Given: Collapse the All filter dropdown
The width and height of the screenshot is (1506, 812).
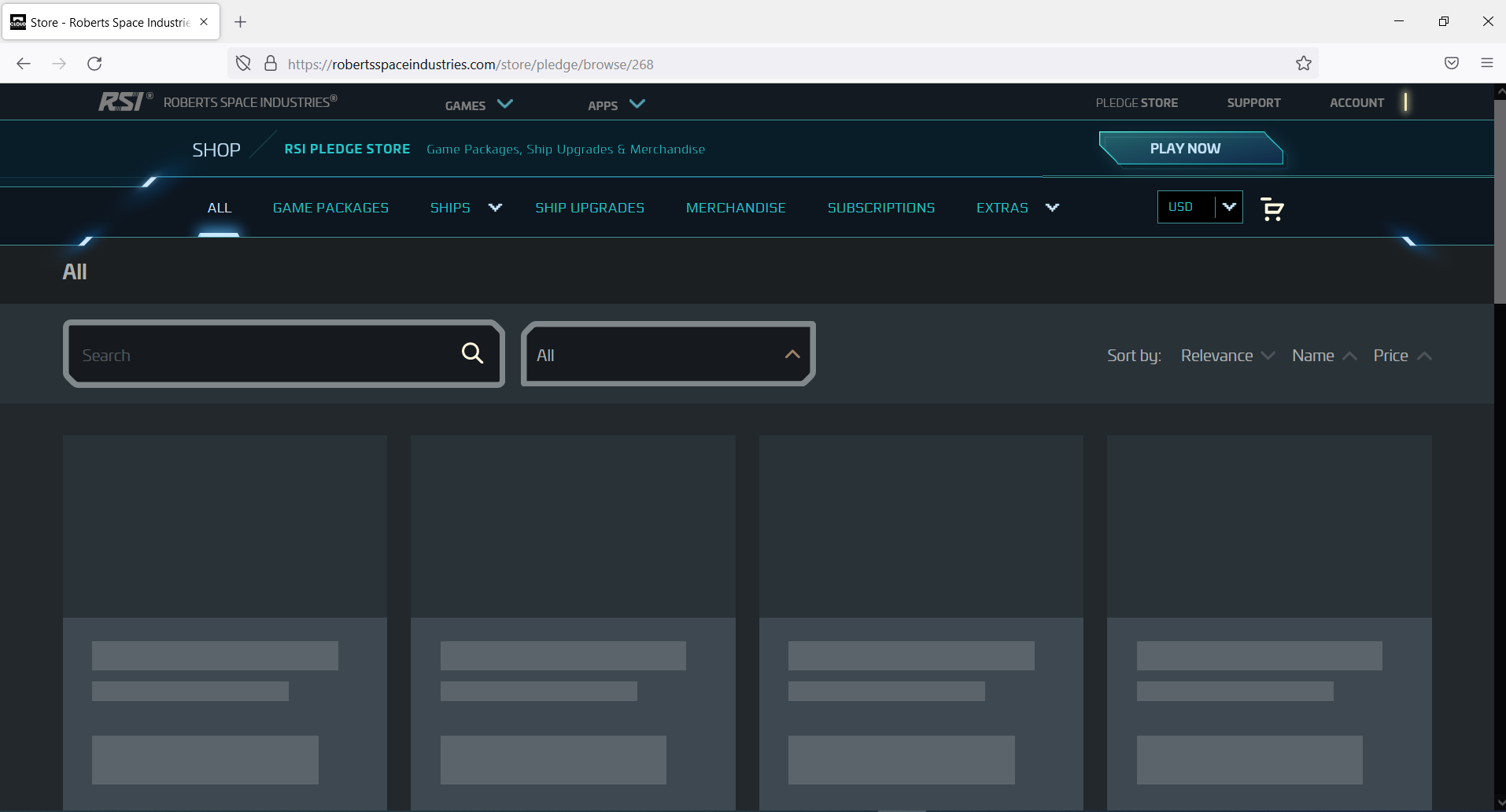Looking at the screenshot, I should coord(791,354).
